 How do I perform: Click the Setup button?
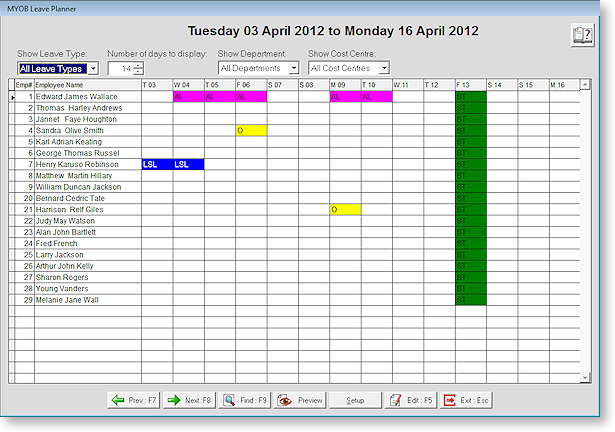pyautogui.click(x=355, y=399)
